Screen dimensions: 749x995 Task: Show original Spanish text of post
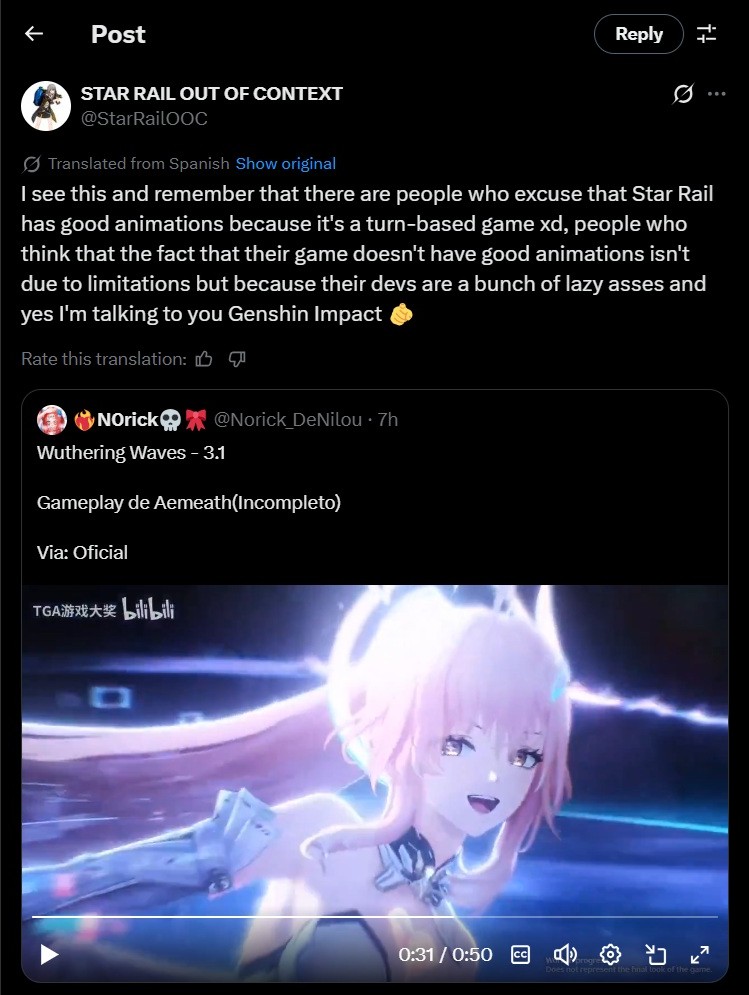[x=286, y=164]
